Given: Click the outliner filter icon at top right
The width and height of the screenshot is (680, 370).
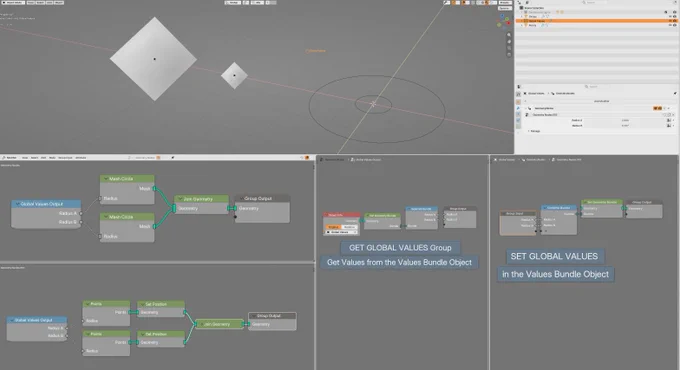Looking at the screenshot, I should [675, 2].
